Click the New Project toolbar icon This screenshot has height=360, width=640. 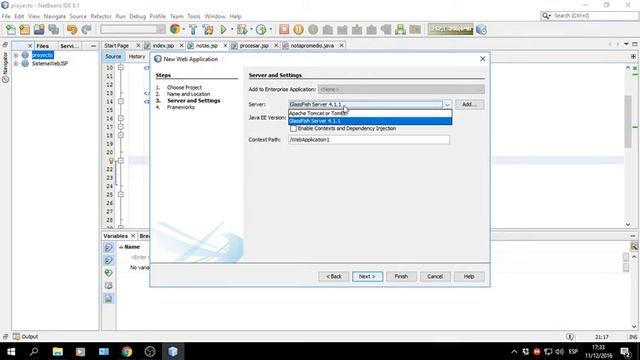coord(24,29)
